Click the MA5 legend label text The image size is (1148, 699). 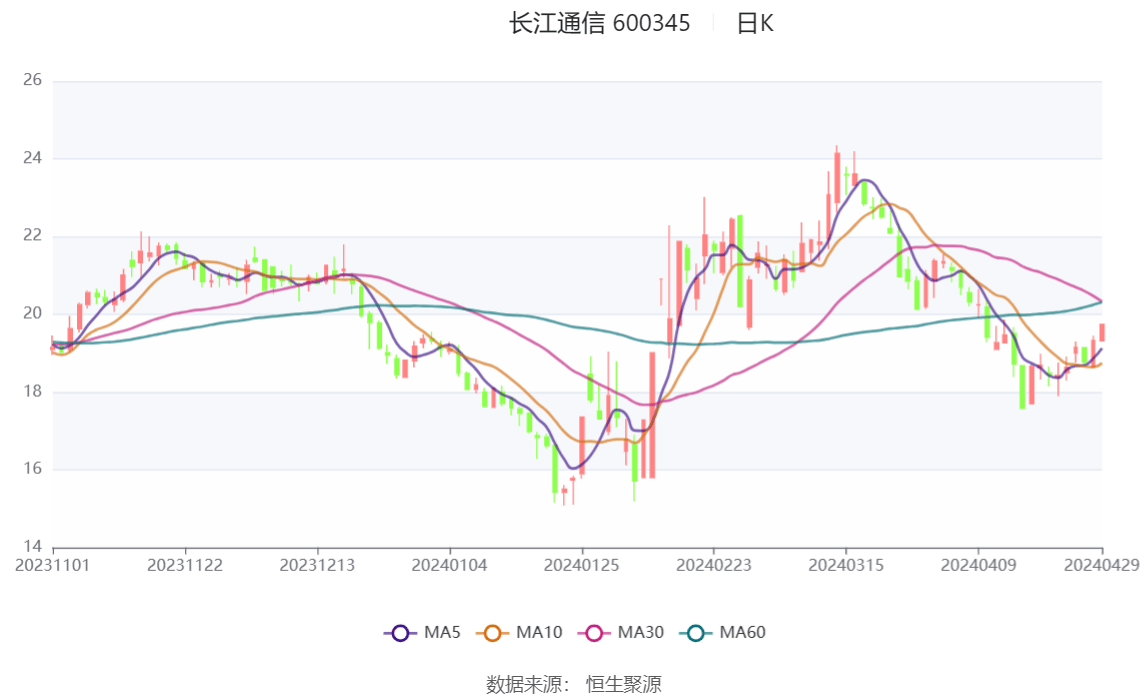pyautogui.click(x=442, y=632)
